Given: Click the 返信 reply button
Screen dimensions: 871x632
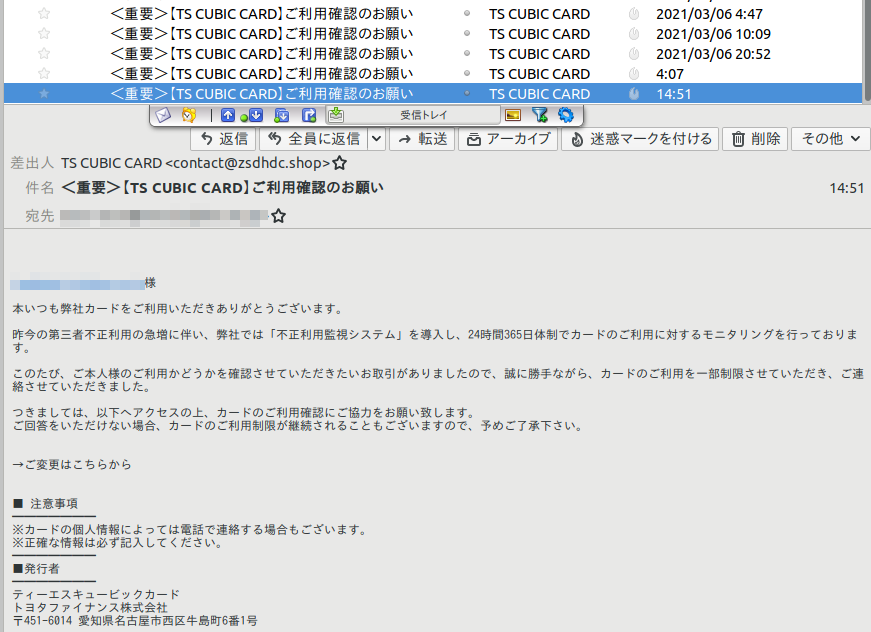Looking at the screenshot, I should pyautogui.click(x=223, y=139).
